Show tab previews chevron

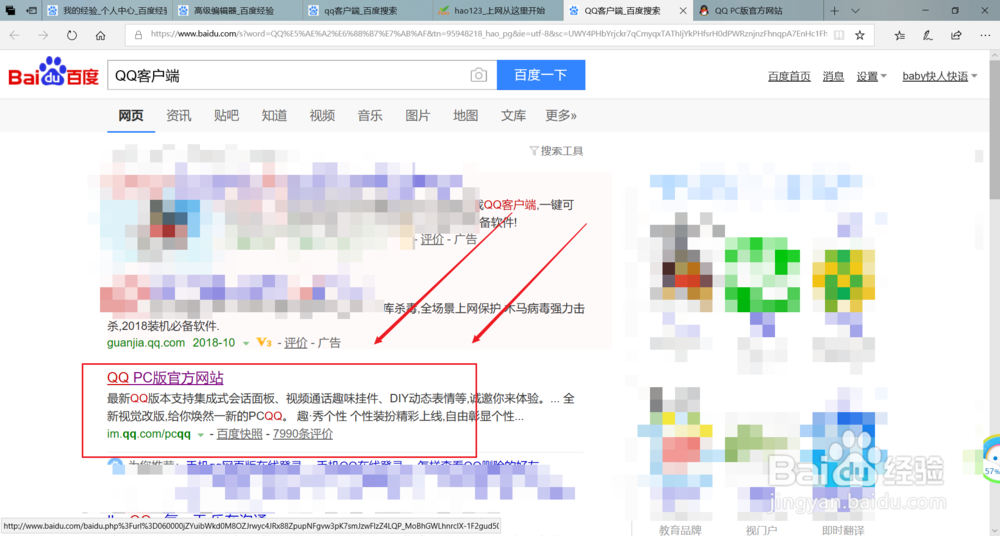855,11
